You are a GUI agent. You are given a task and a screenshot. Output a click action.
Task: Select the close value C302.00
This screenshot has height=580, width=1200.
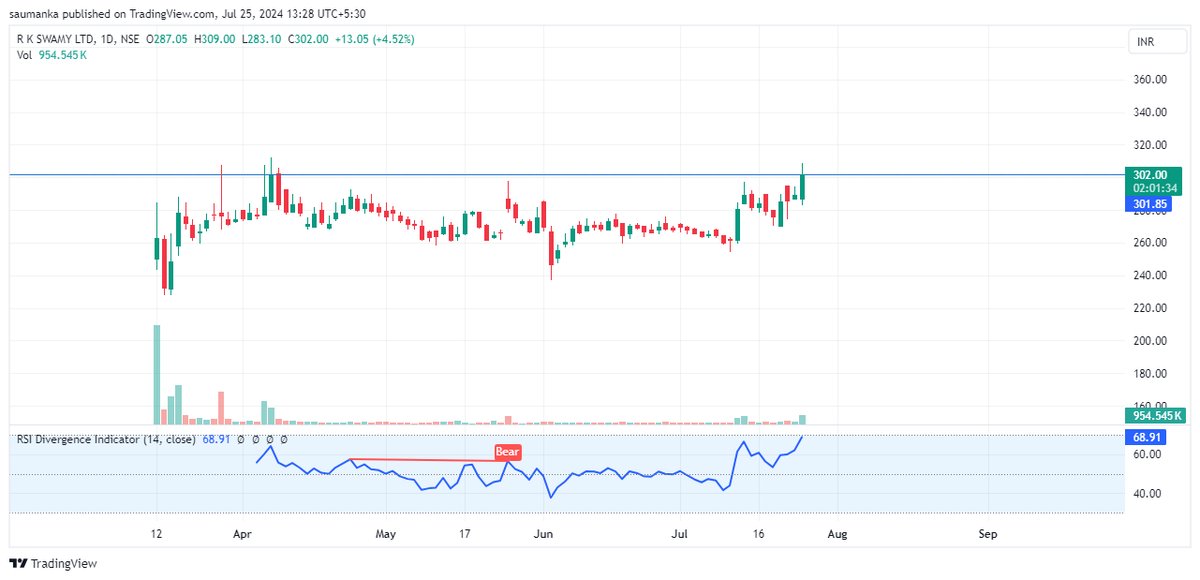pos(310,39)
